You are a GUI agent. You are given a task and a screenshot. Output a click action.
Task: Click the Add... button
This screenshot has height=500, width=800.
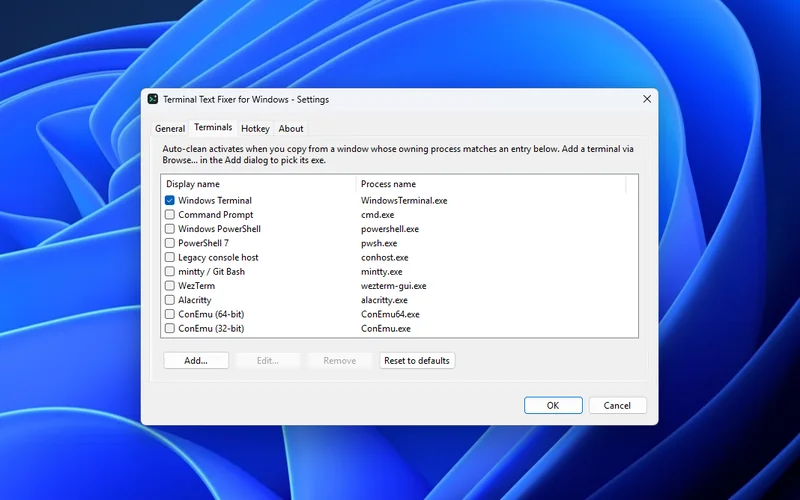coord(196,361)
